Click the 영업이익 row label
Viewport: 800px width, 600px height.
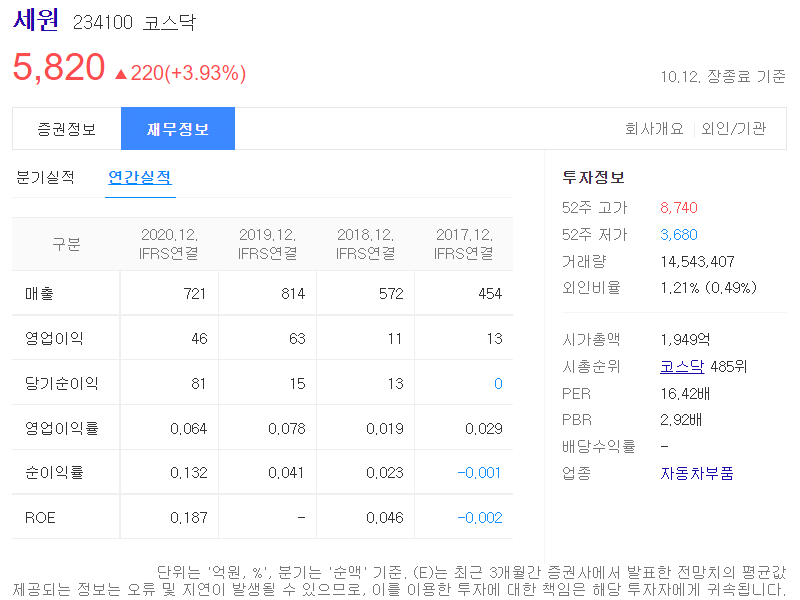coord(54,338)
